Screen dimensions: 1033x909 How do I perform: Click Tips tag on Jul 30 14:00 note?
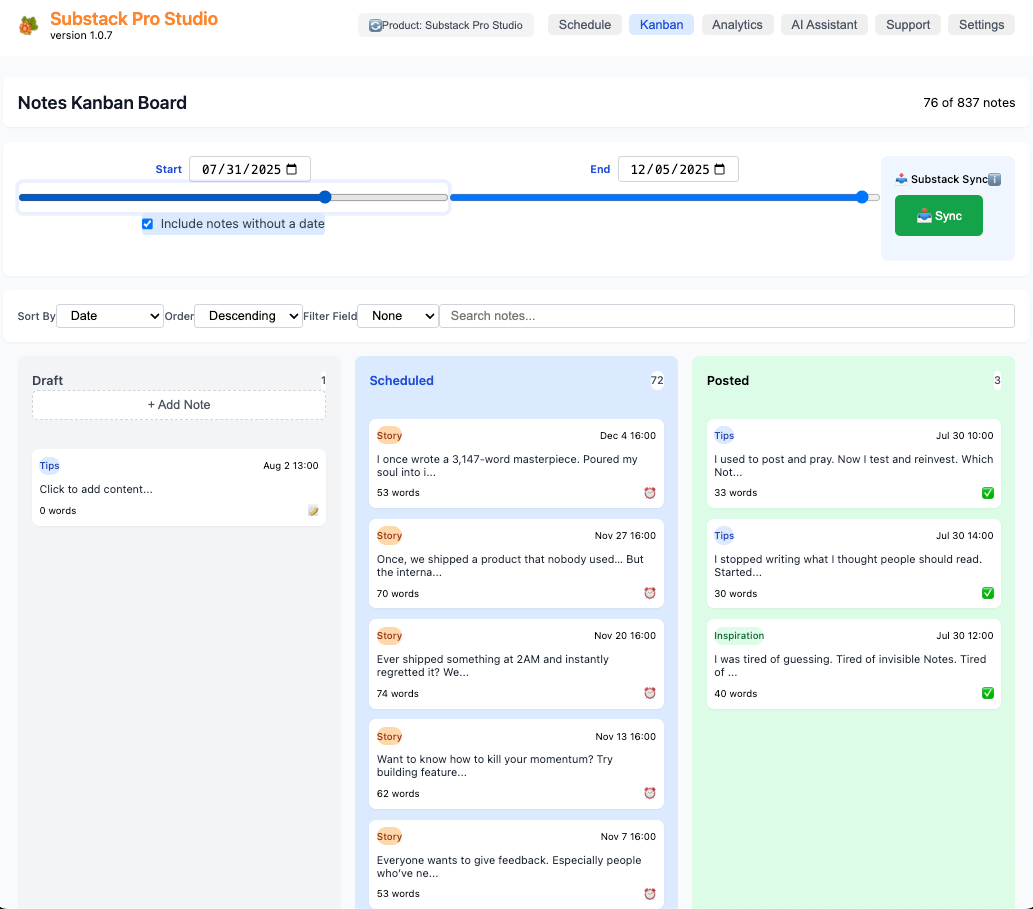point(724,536)
